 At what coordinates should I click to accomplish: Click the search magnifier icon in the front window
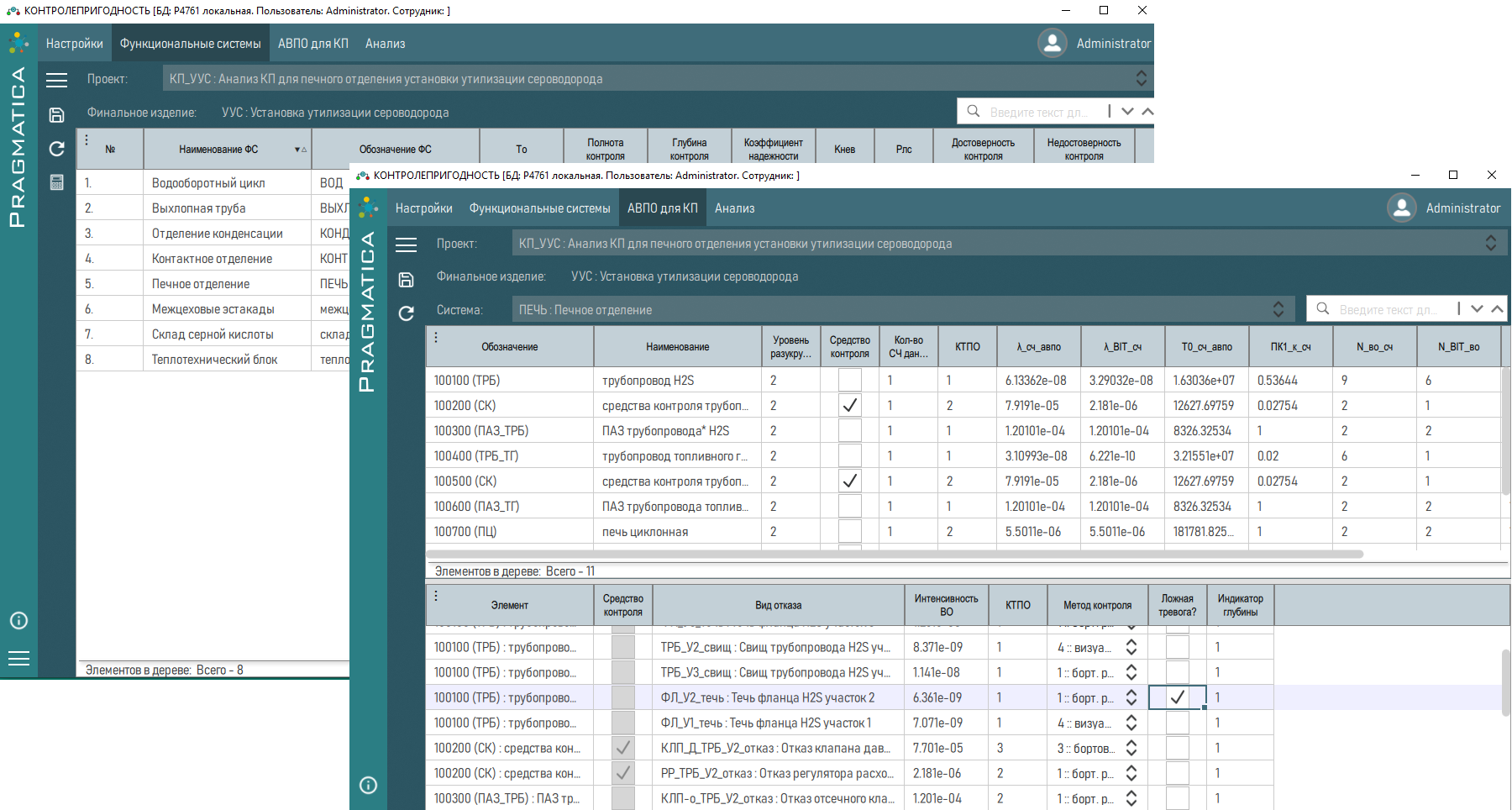coord(1323,309)
